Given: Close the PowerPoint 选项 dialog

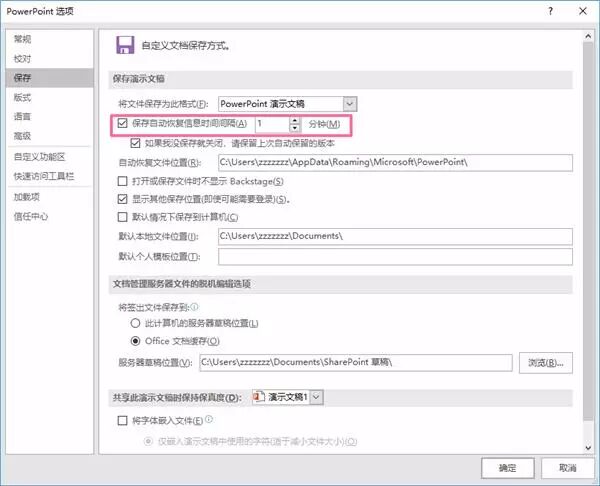Looking at the screenshot, I should point(583,11).
